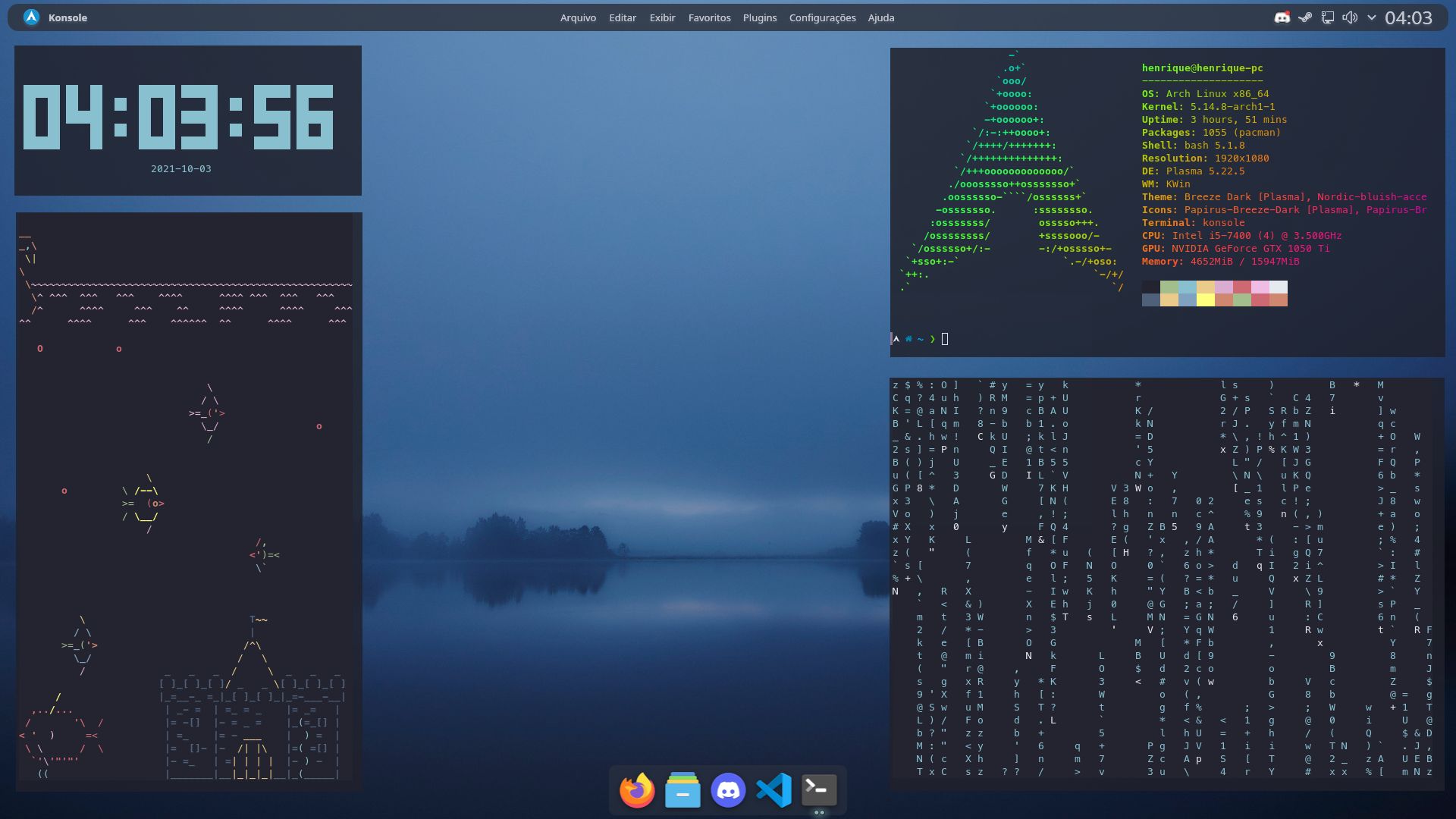Click the 'Shell: bash 5.1.8' line
The image size is (1456, 819).
coord(1193,146)
